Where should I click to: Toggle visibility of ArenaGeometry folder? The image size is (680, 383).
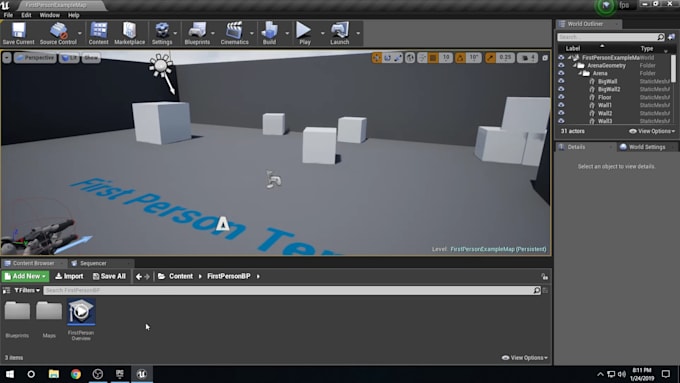[561, 65]
